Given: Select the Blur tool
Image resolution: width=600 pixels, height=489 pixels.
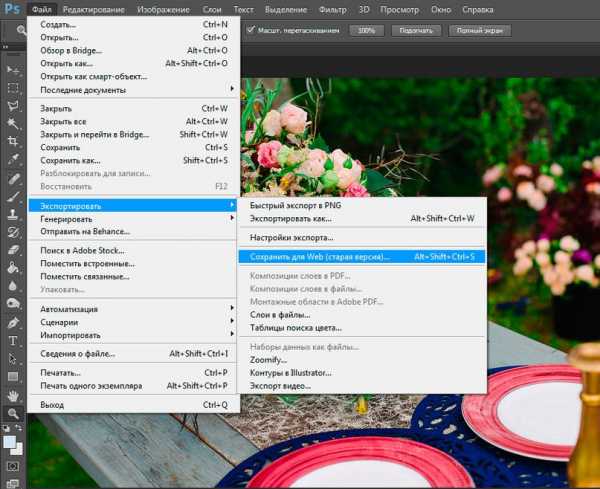Looking at the screenshot, I should pyautogui.click(x=13, y=286).
